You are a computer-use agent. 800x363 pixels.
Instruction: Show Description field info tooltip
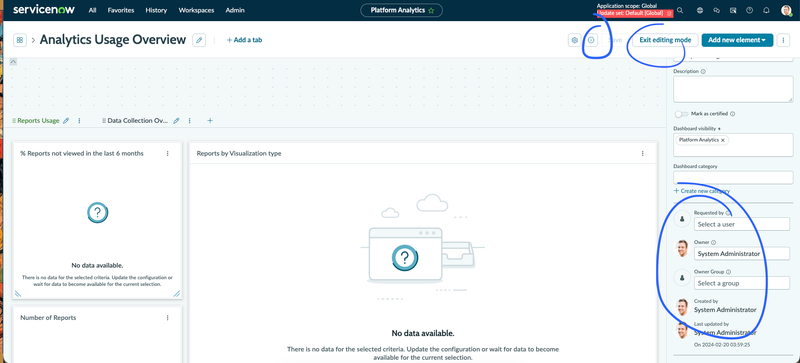pyautogui.click(x=704, y=71)
